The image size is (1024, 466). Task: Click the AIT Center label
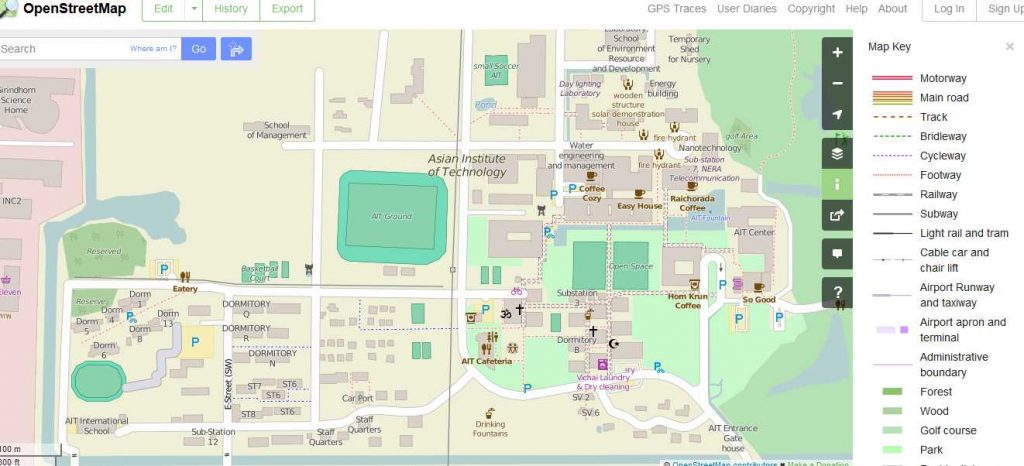[x=754, y=232]
